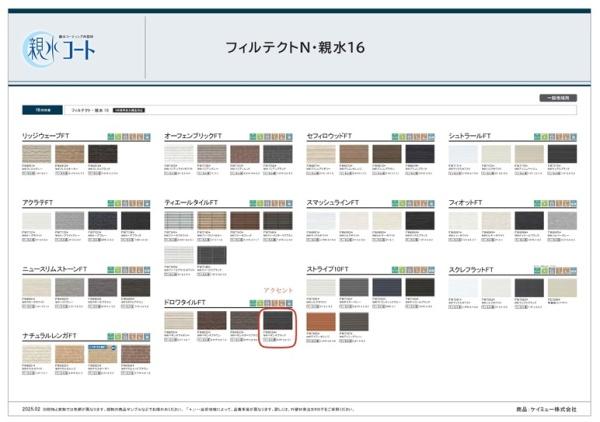Click the ナチュラルレンガFT heading
Screen dimensions: 600x422
(x=49, y=336)
